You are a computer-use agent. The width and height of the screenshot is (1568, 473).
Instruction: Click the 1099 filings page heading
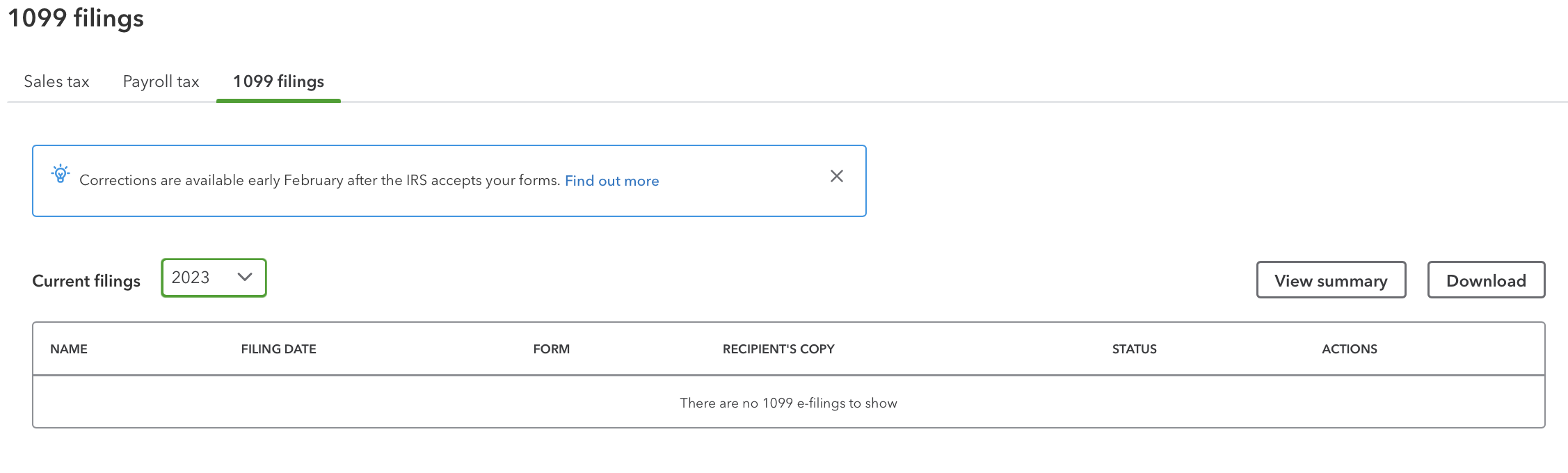tap(76, 18)
